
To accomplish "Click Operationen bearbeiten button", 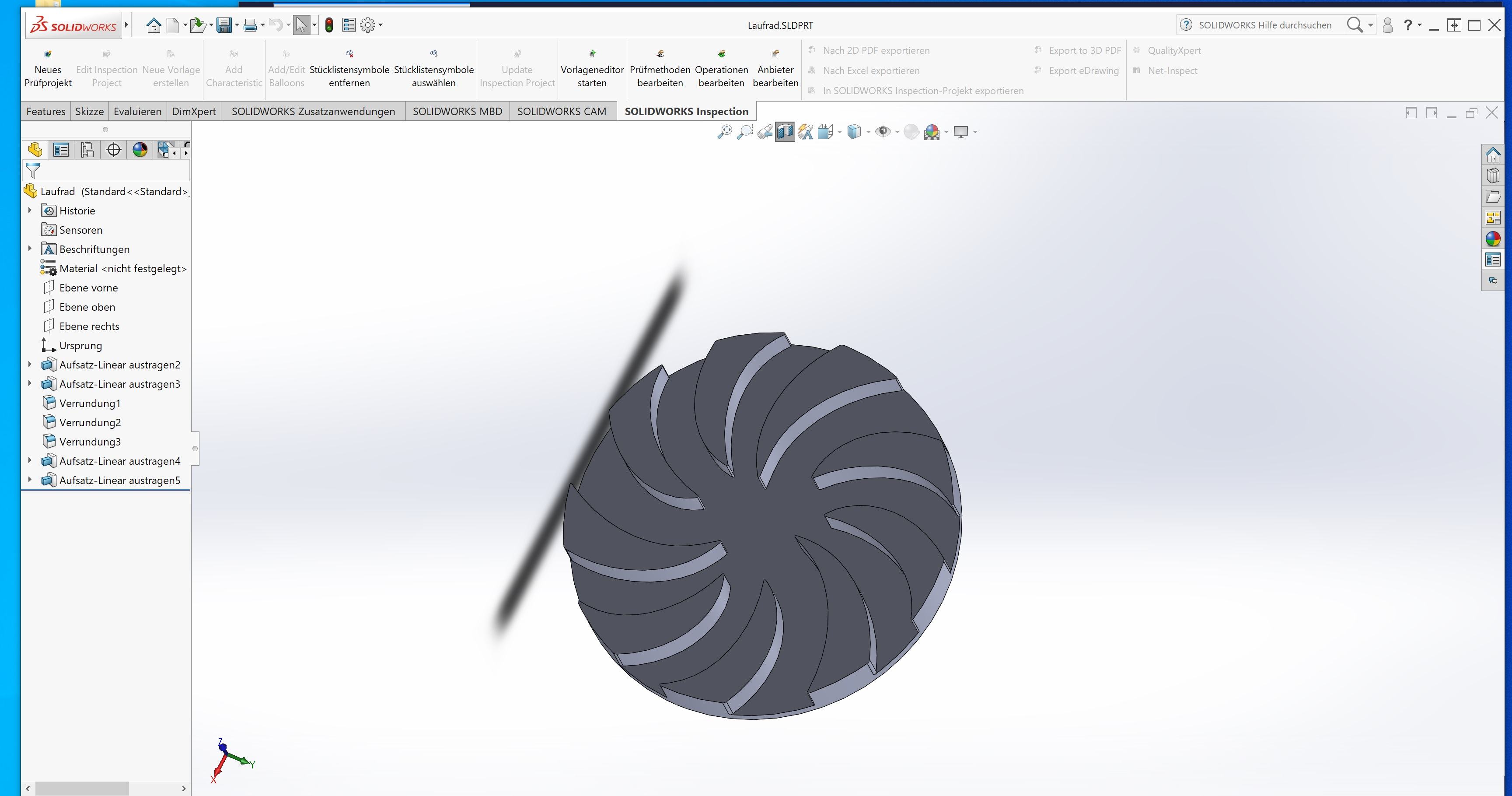I will tap(721, 69).
